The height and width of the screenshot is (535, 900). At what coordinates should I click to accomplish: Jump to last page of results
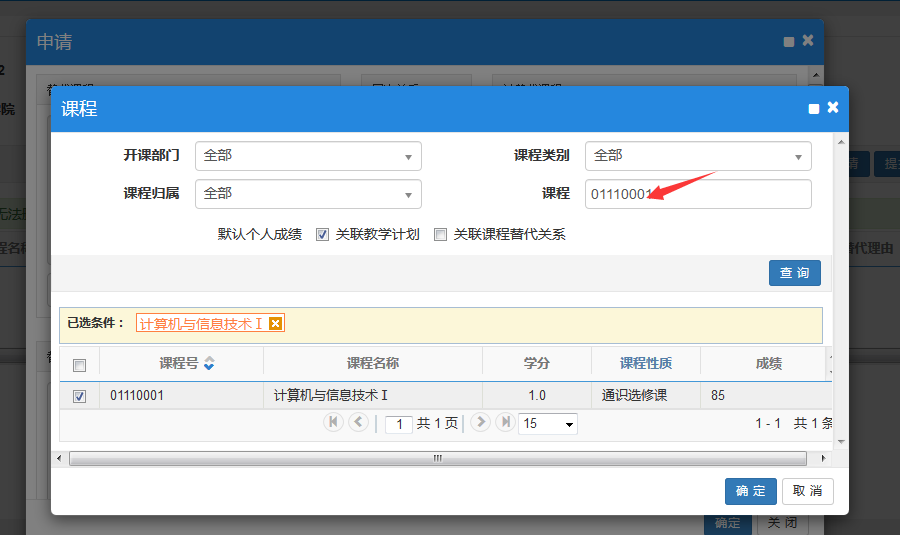505,422
